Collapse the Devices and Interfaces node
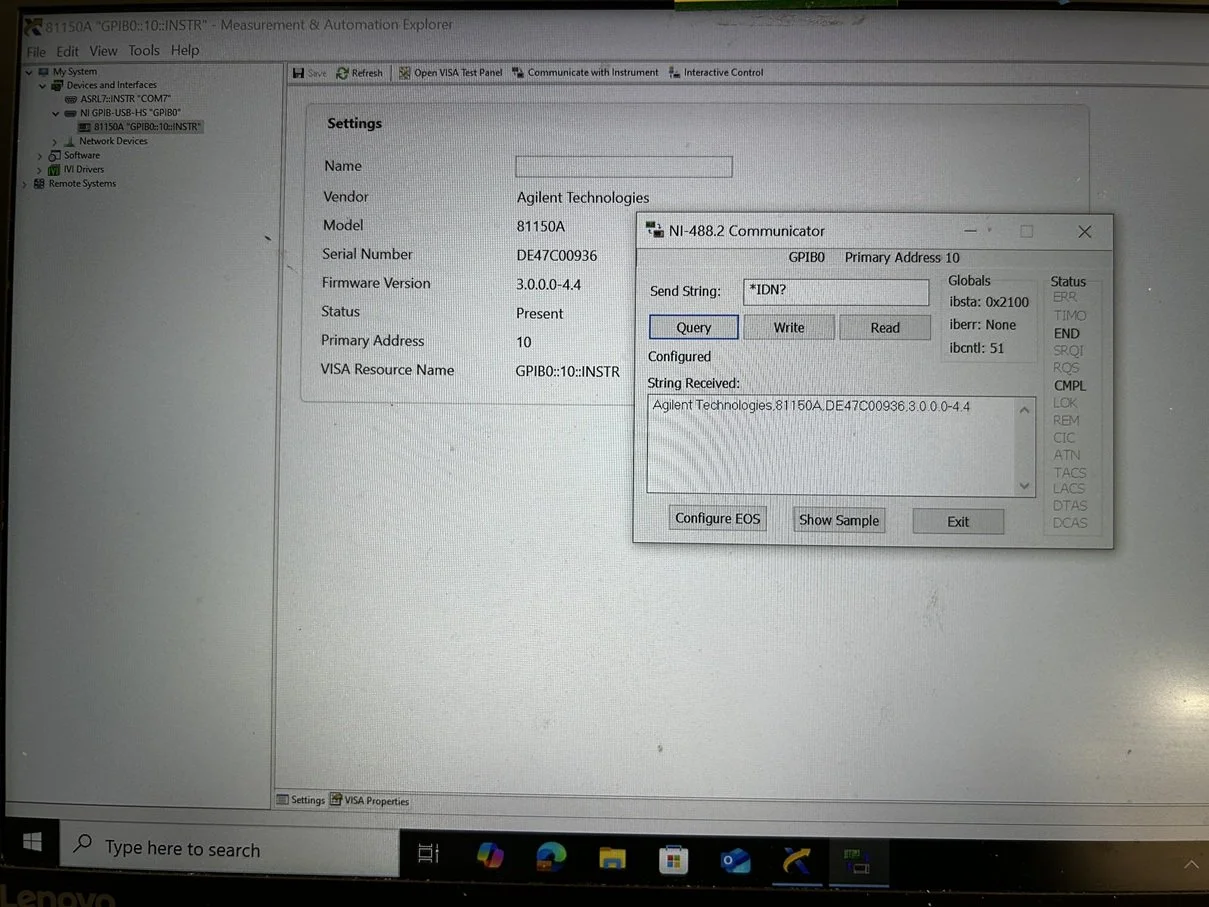The height and width of the screenshot is (907, 1209). pyautogui.click(x=42, y=86)
